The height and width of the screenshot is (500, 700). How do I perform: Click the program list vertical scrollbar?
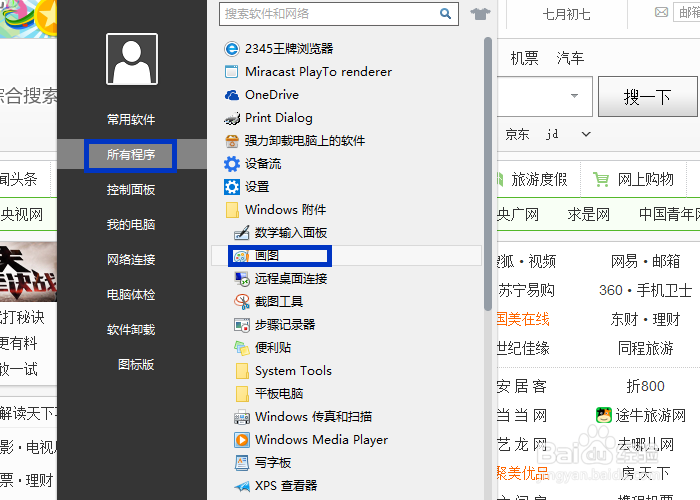pos(488,174)
